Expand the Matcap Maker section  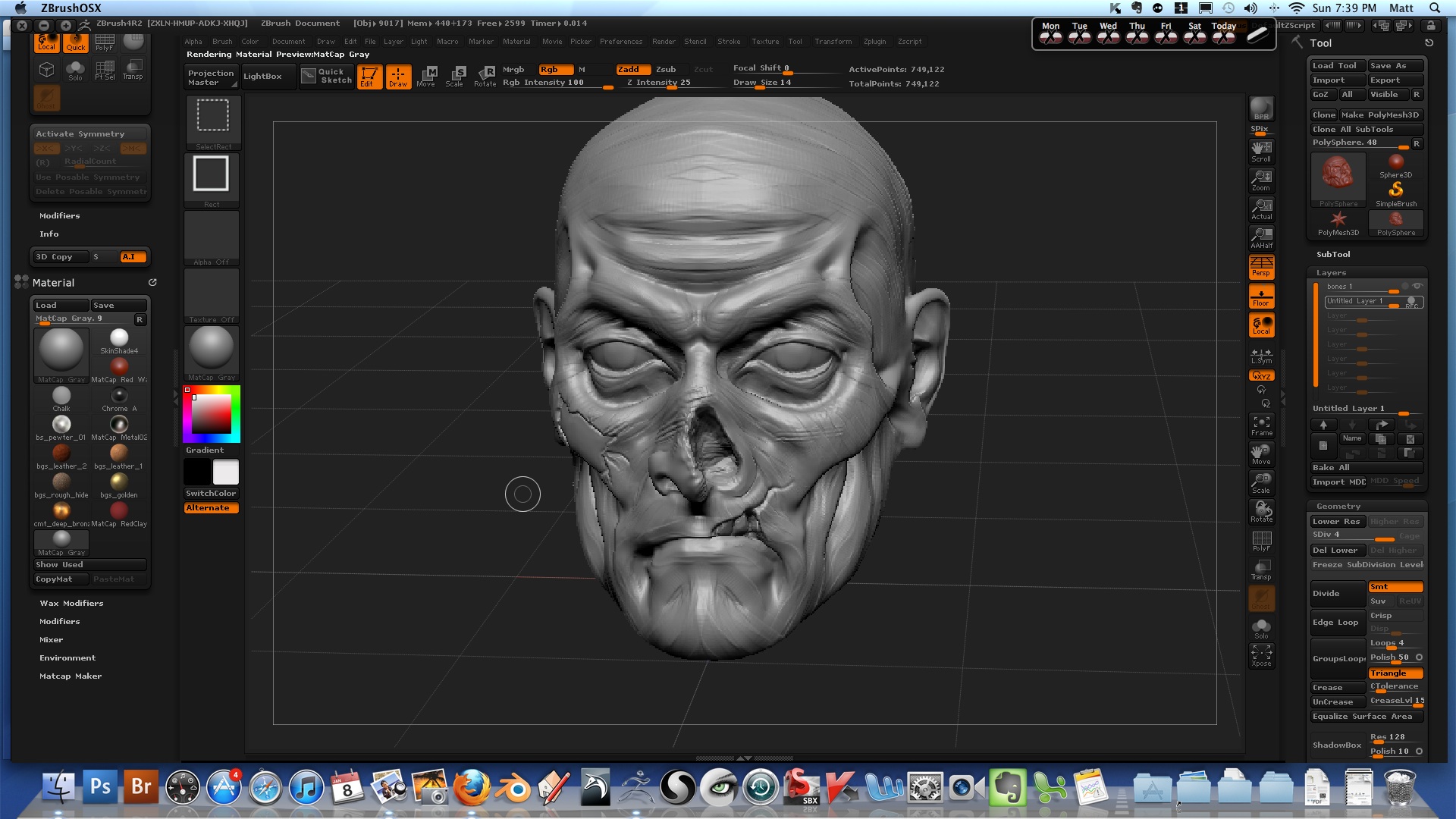pos(71,676)
